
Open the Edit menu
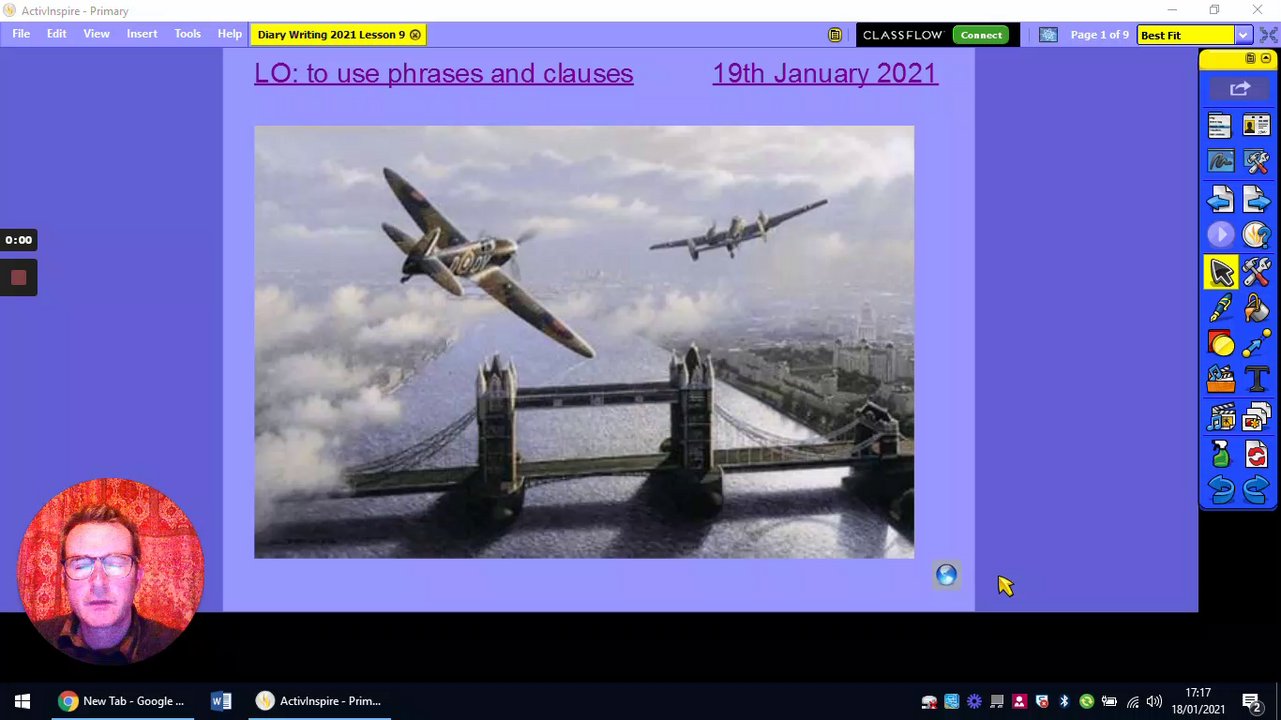pos(56,34)
